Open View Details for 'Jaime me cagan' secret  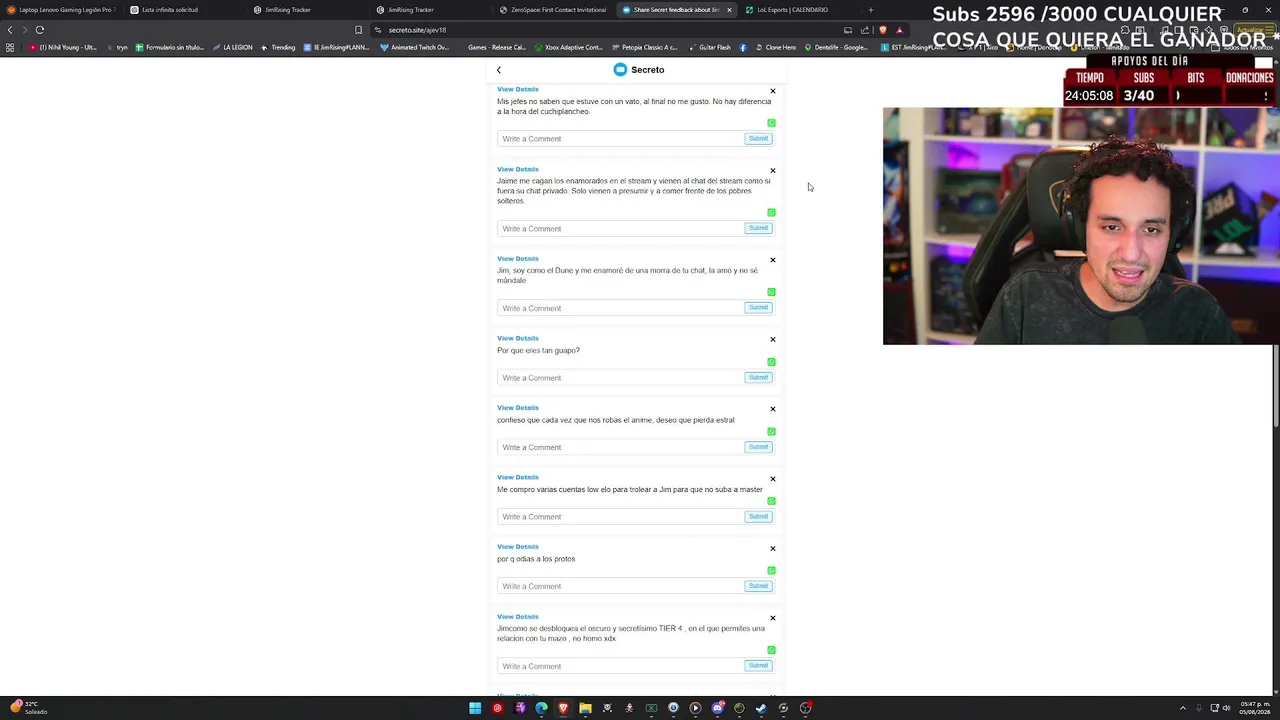pos(518,169)
